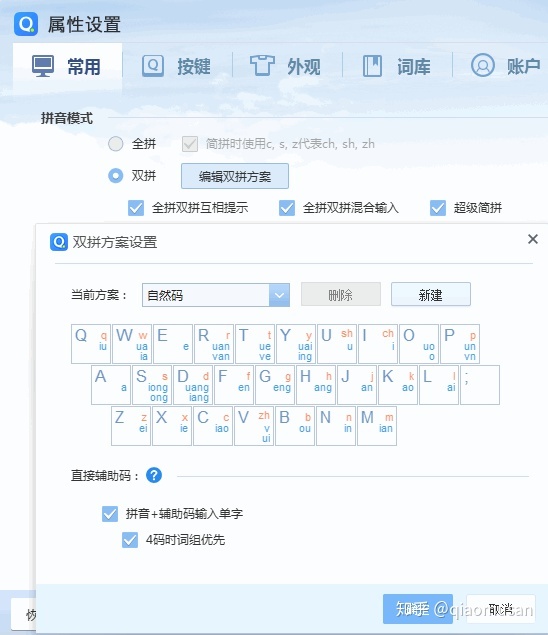Click the 删除 button
Screen dimensions: 548x635
pos(341,294)
